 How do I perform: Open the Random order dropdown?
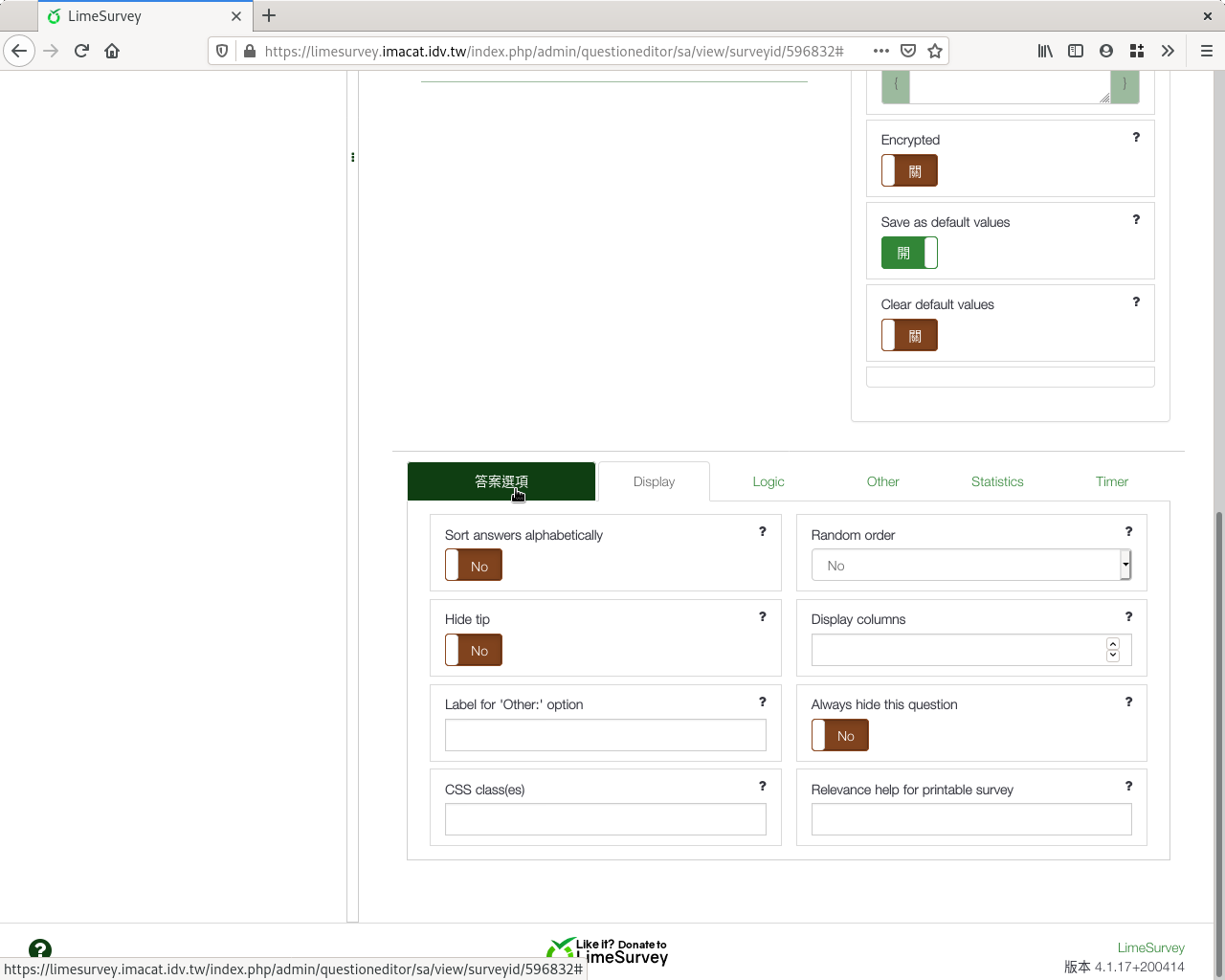[971, 566]
